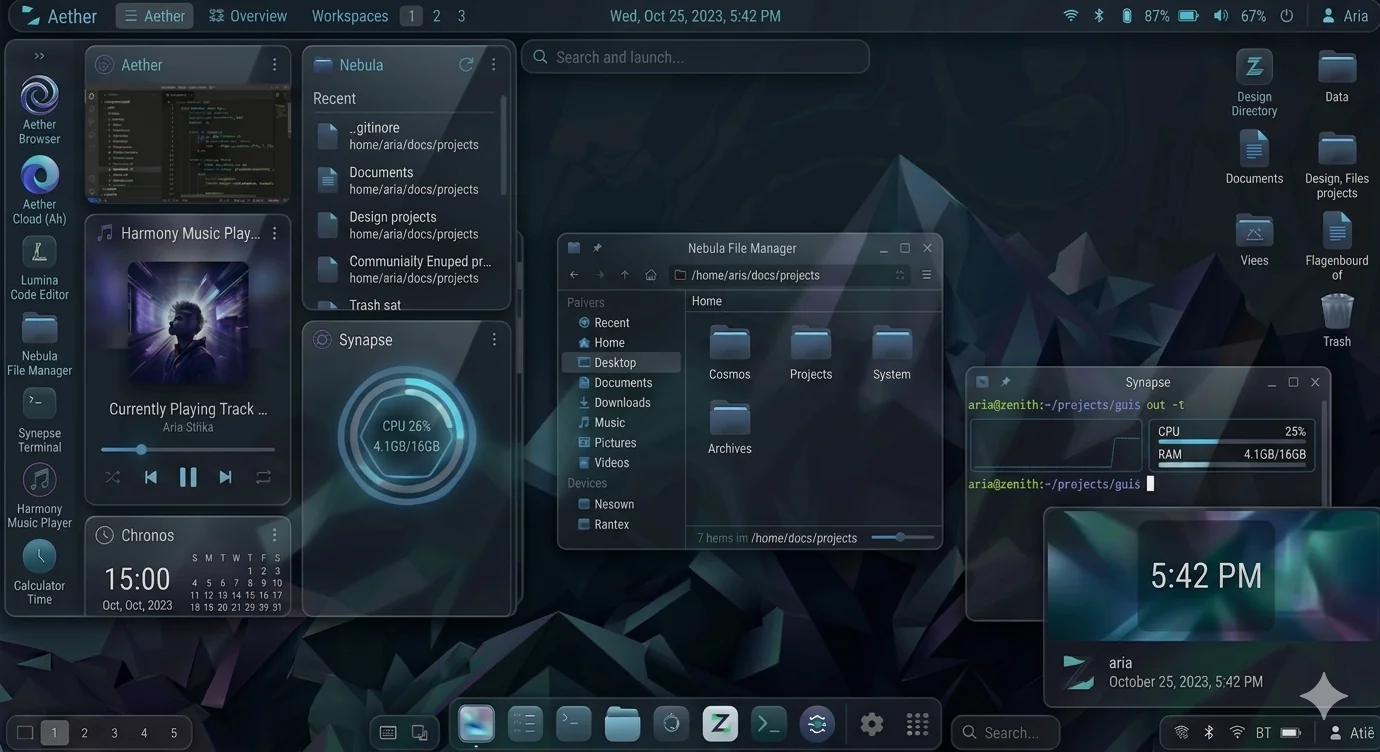Open the hamburger menu in Nebula File Manager

[x=926, y=274]
